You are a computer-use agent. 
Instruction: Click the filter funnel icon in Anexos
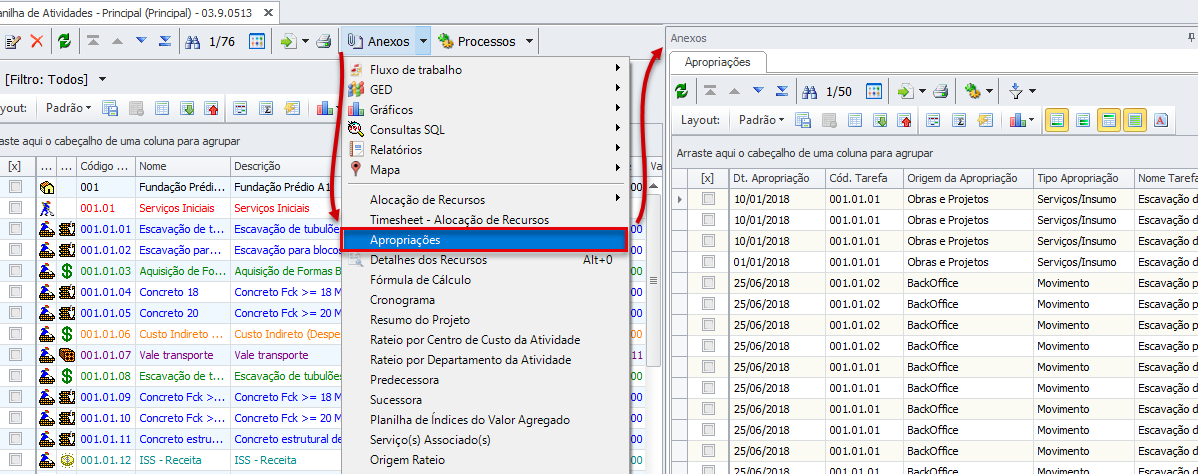(x=1015, y=92)
